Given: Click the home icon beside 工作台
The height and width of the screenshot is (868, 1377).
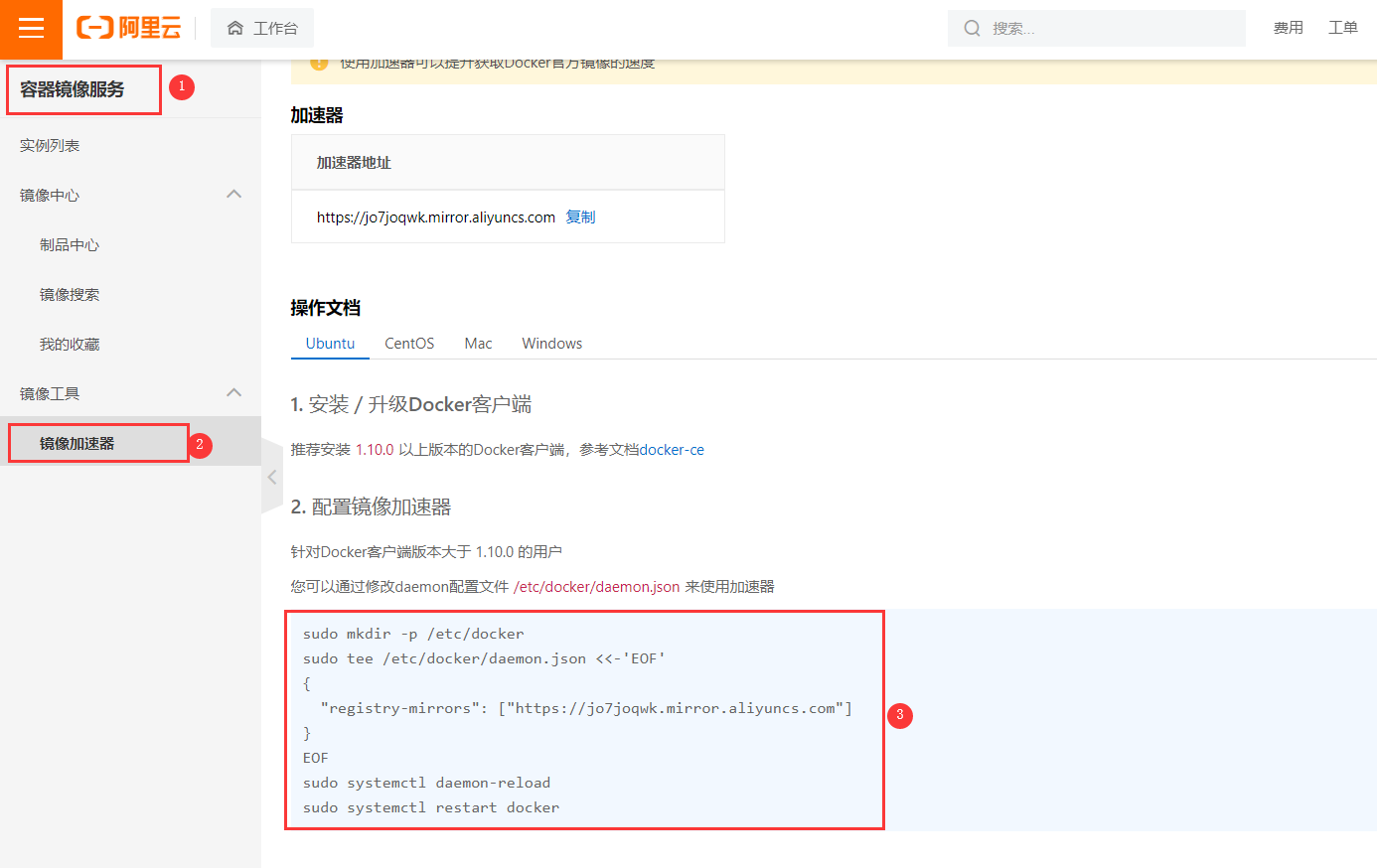Looking at the screenshot, I should [235, 28].
